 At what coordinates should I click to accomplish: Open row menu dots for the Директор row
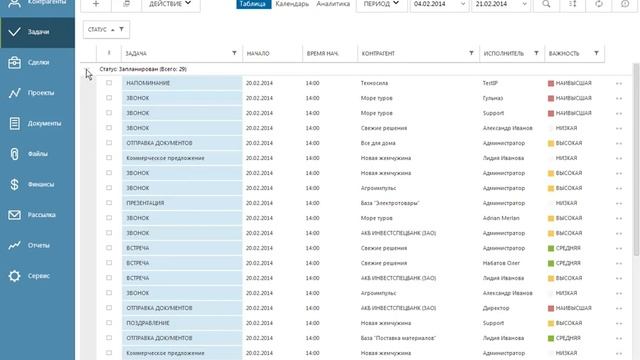click(x=619, y=308)
